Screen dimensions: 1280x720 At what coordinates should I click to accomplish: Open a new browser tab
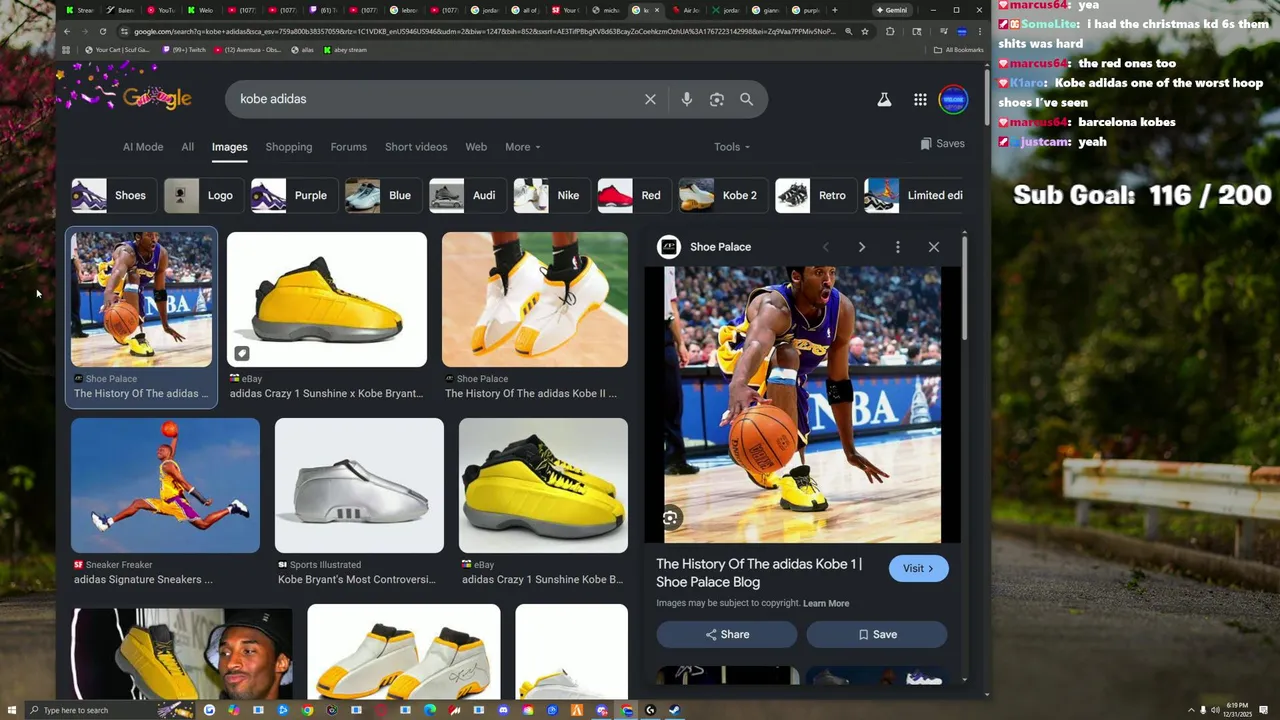coord(835,10)
